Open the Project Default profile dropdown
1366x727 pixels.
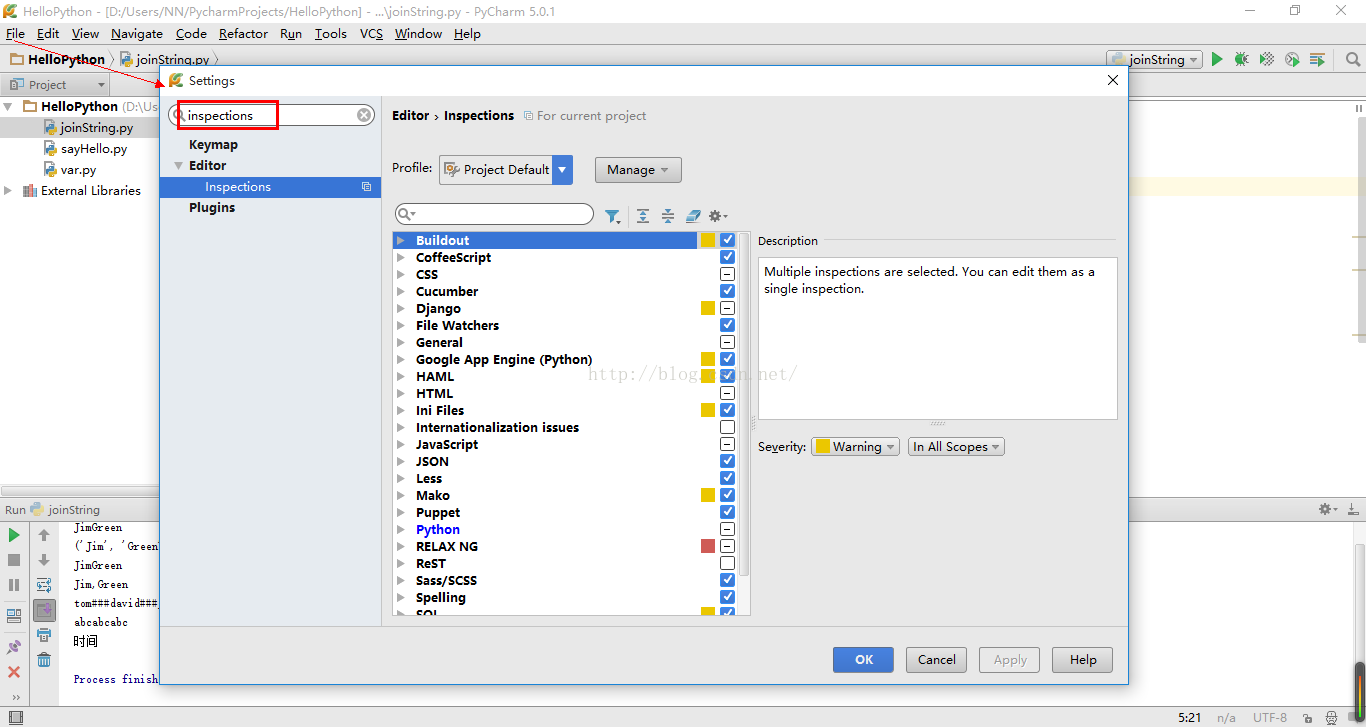(506, 170)
